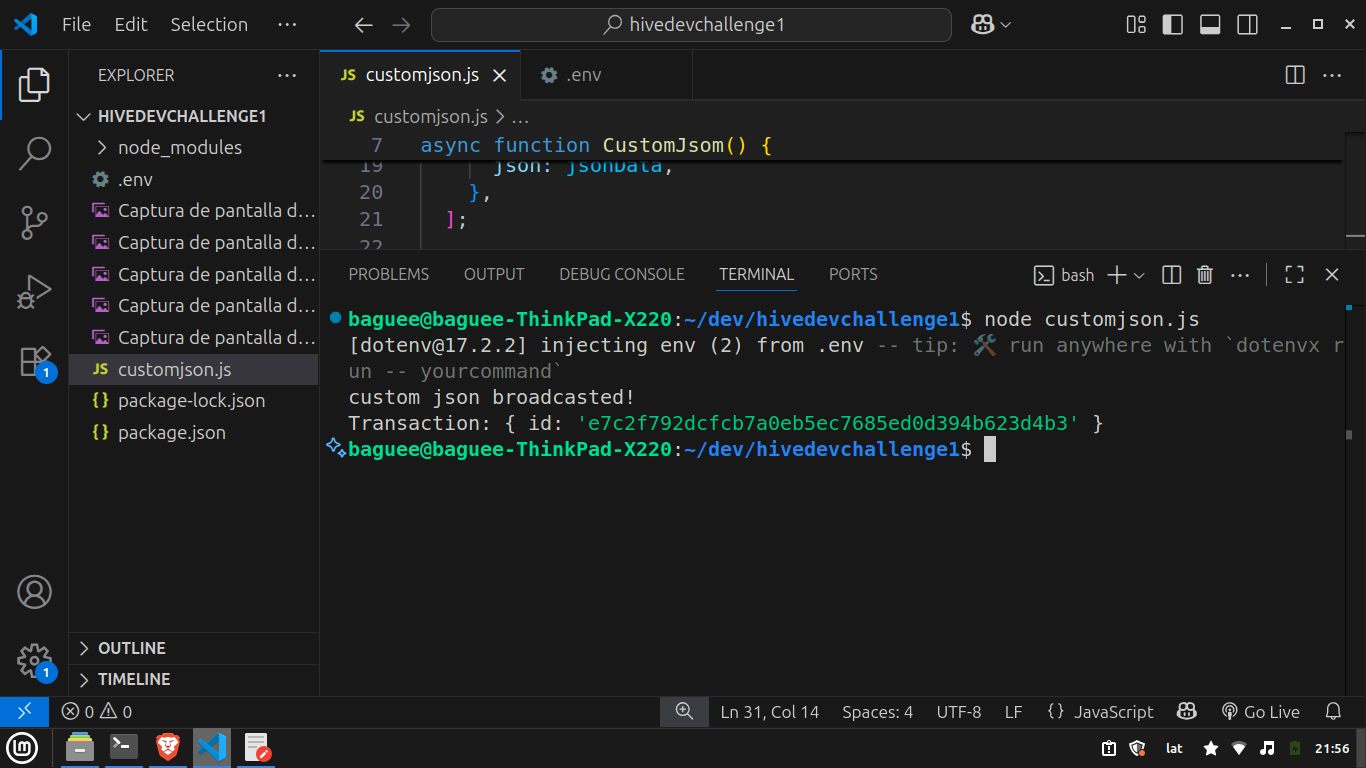Open the Extensions view
This screenshot has width=1366, height=768.
coord(34,361)
